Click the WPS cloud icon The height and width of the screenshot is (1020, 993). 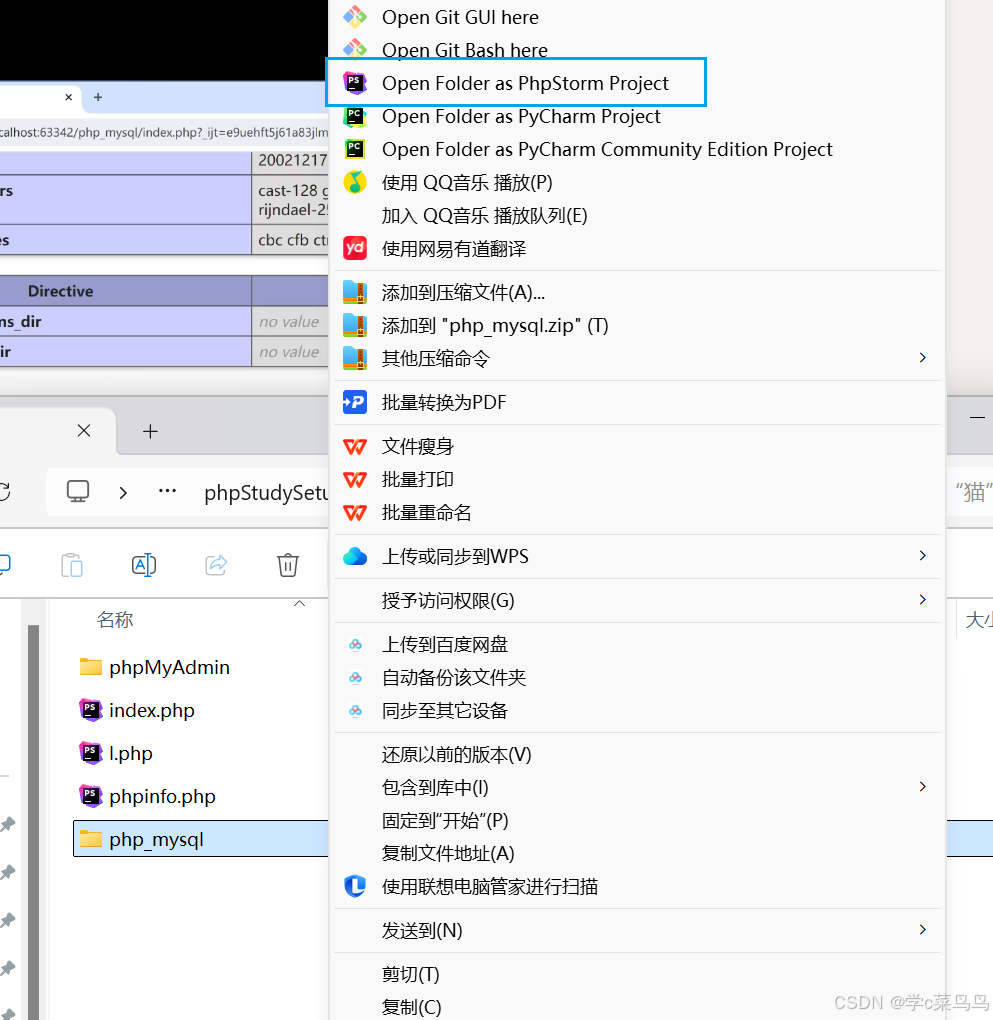[x=355, y=557]
